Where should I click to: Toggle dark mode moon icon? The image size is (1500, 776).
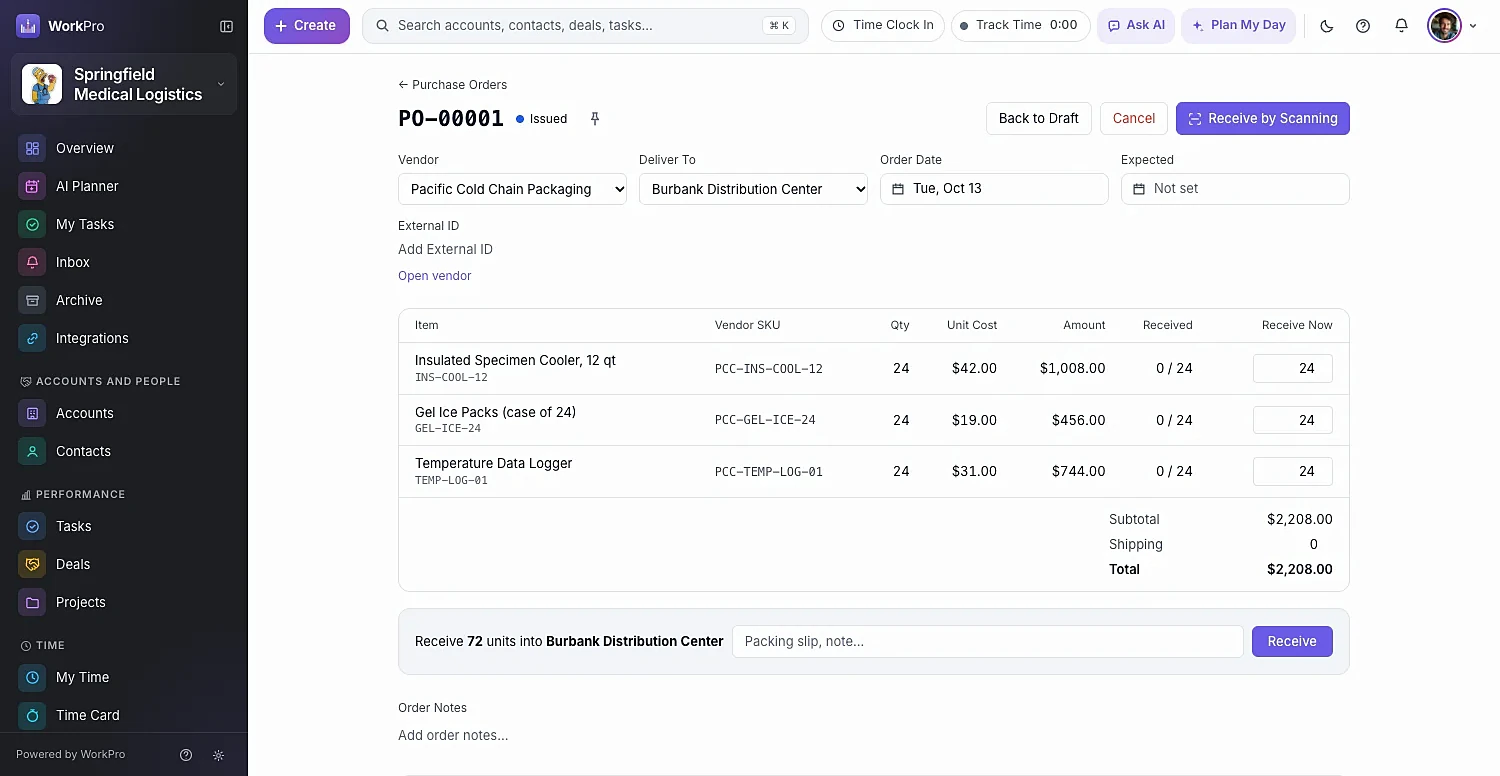(x=1327, y=26)
